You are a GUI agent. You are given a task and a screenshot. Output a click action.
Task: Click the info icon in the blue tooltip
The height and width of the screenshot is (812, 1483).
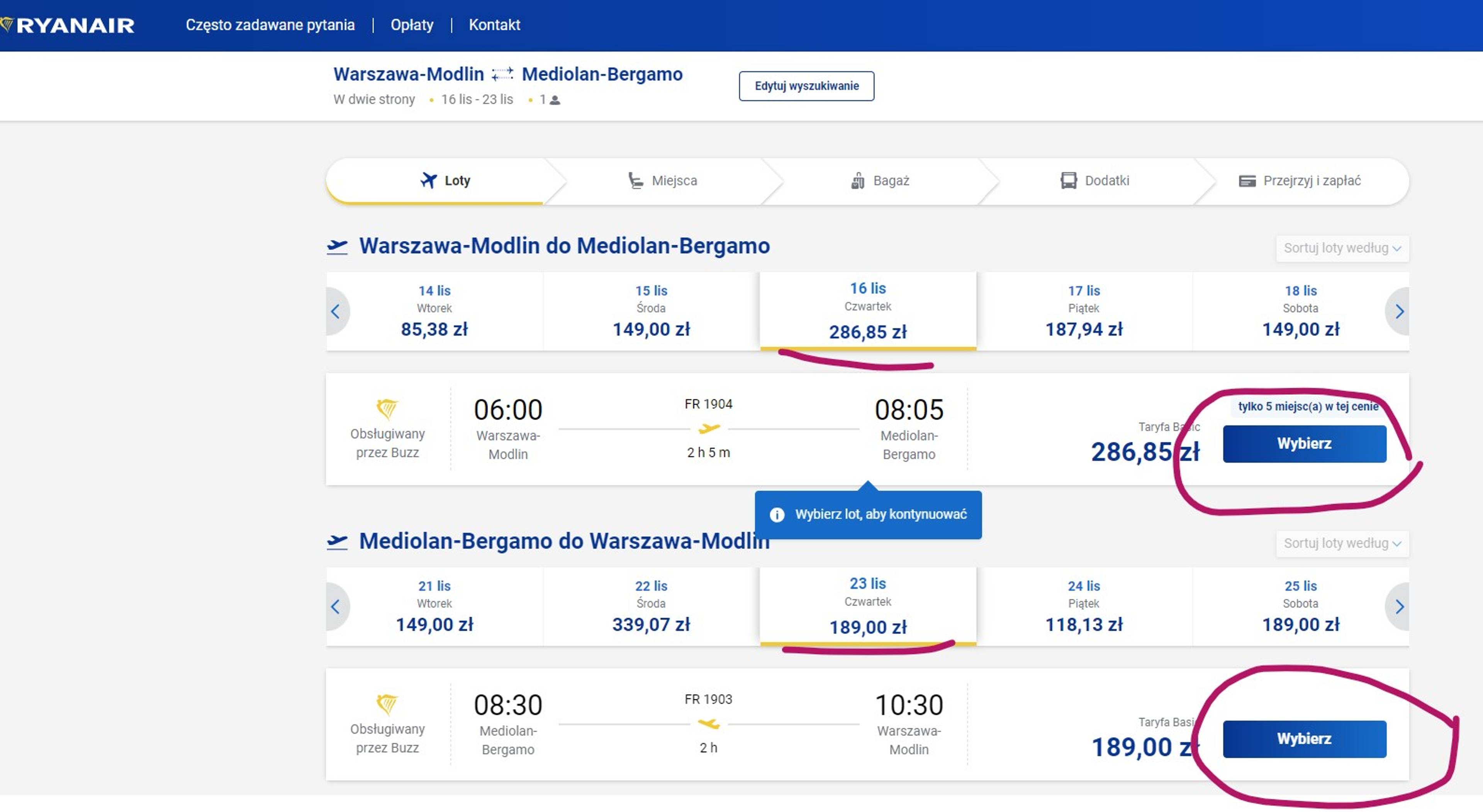pos(777,514)
